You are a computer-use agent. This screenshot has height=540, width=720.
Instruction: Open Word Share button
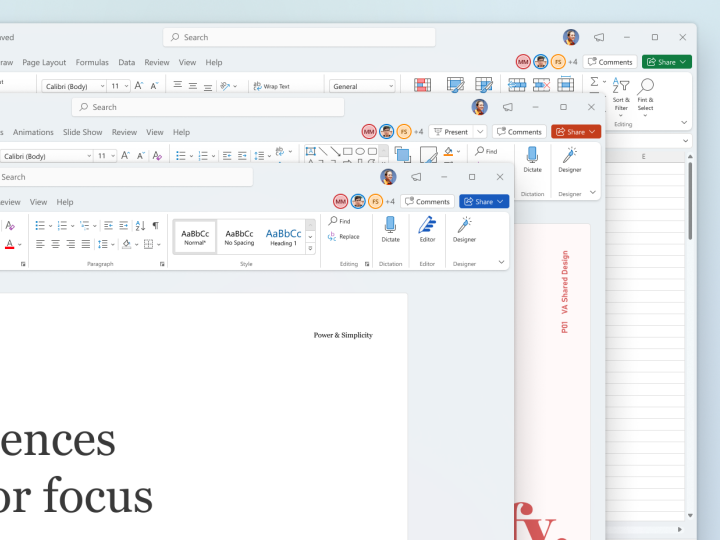click(x=484, y=202)
